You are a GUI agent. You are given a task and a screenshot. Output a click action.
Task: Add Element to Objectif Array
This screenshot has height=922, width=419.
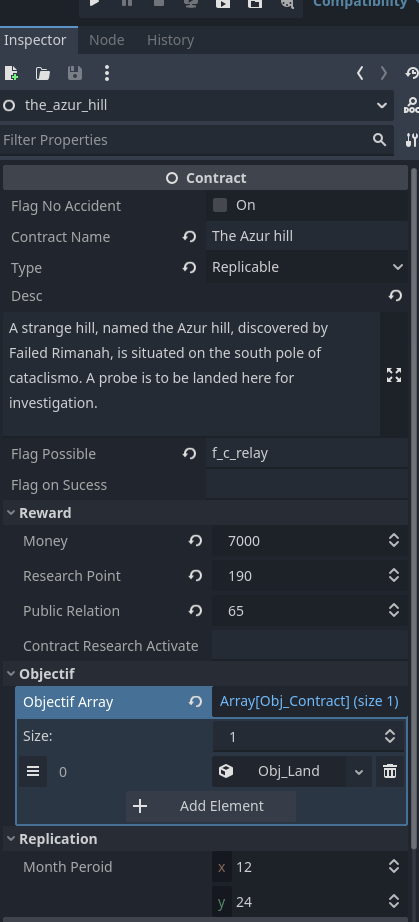click(211, 806)
